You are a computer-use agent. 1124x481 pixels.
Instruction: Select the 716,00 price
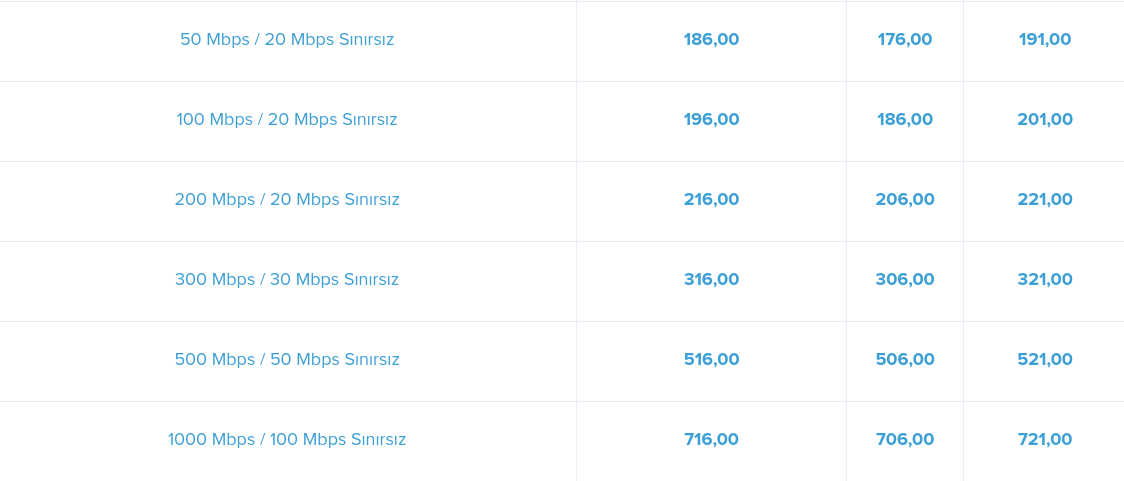(x=711, y=440)
